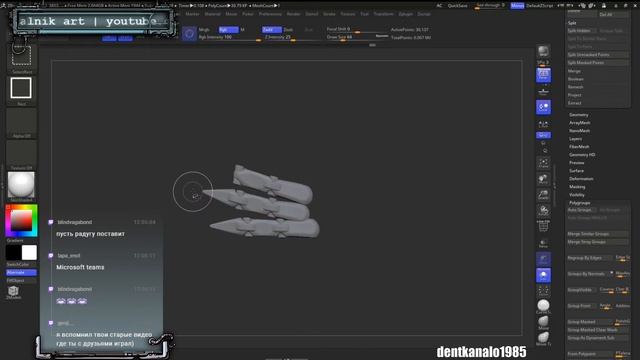
Task: Click the Xpose icon in right shelf
Action: click(x=543, y=291)
